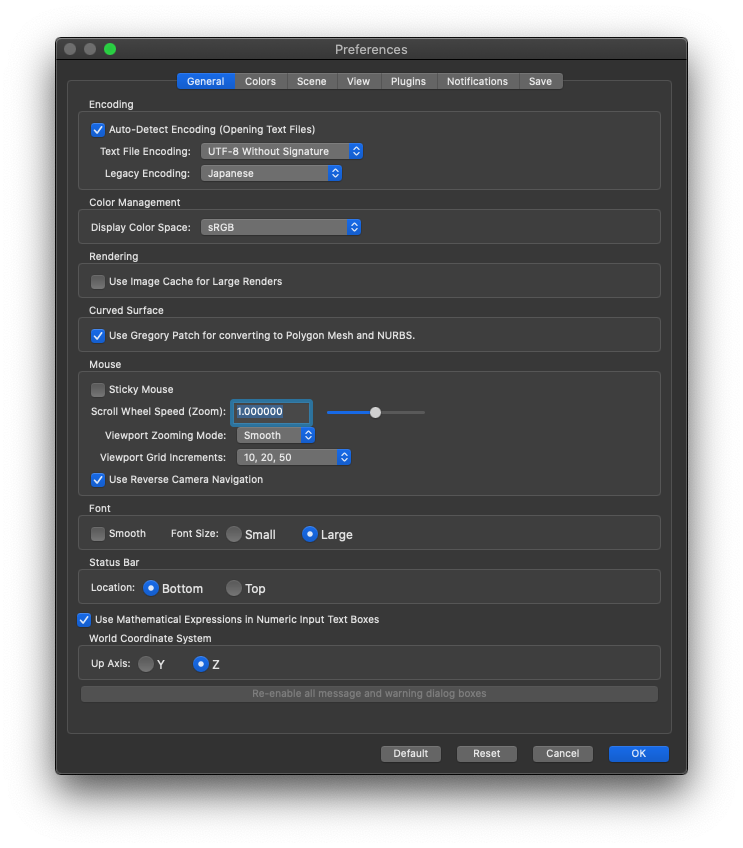
Task: Go to the Save tab
Action: [540, 81]
